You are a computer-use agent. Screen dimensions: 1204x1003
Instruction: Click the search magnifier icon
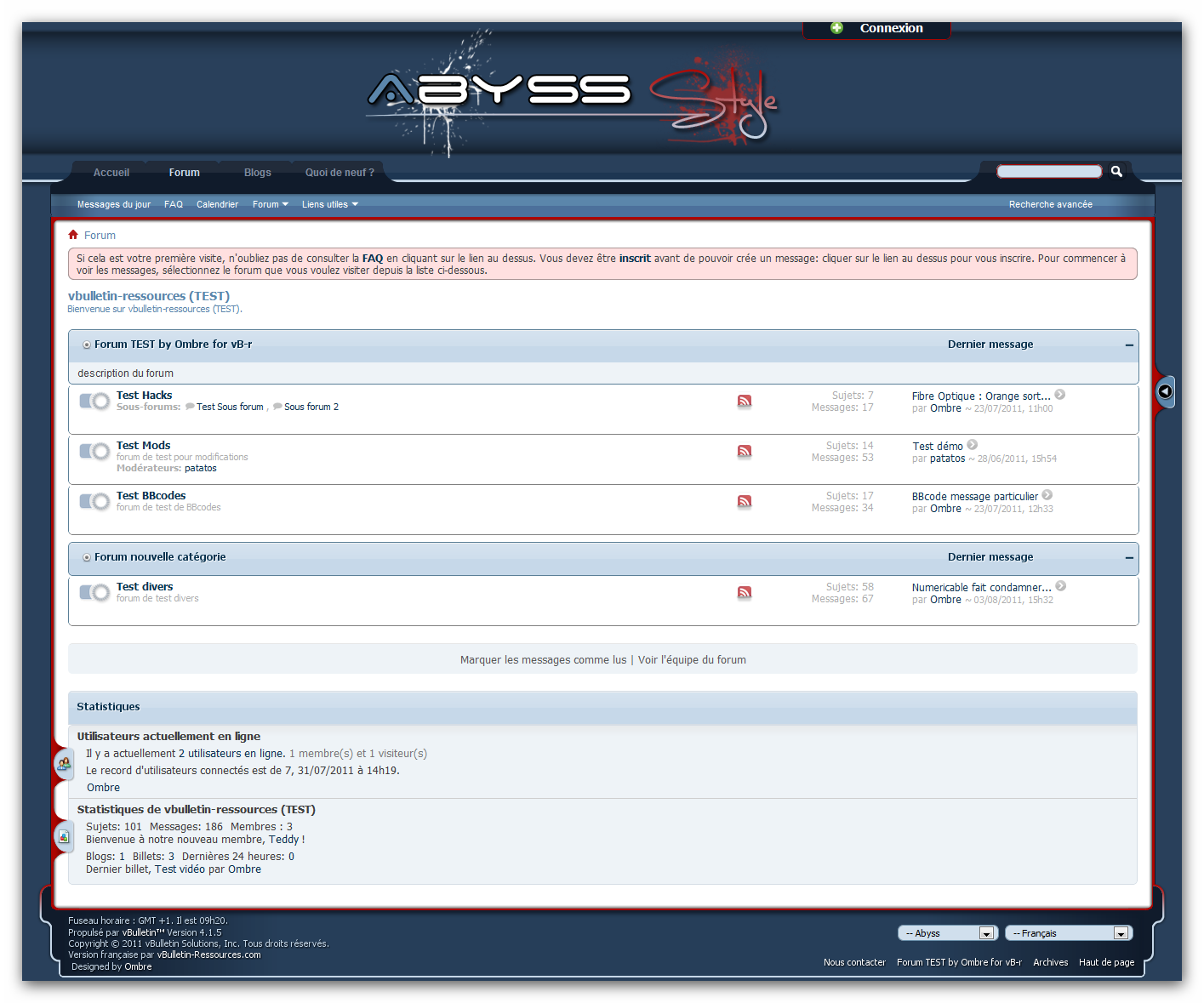[1116, 171]
